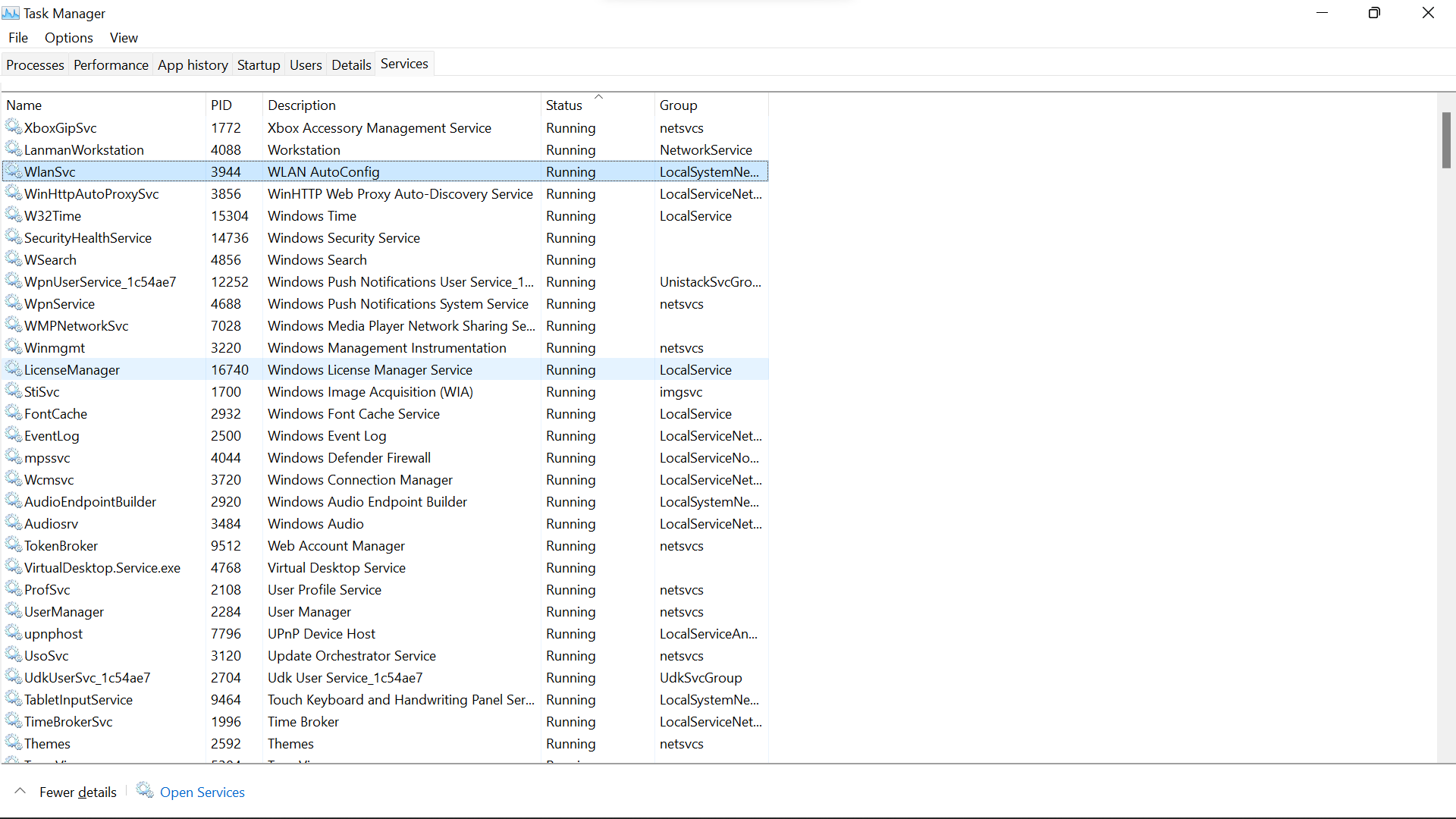
Task: Click the EventLog service gear icon
Action: pos(14,435)
